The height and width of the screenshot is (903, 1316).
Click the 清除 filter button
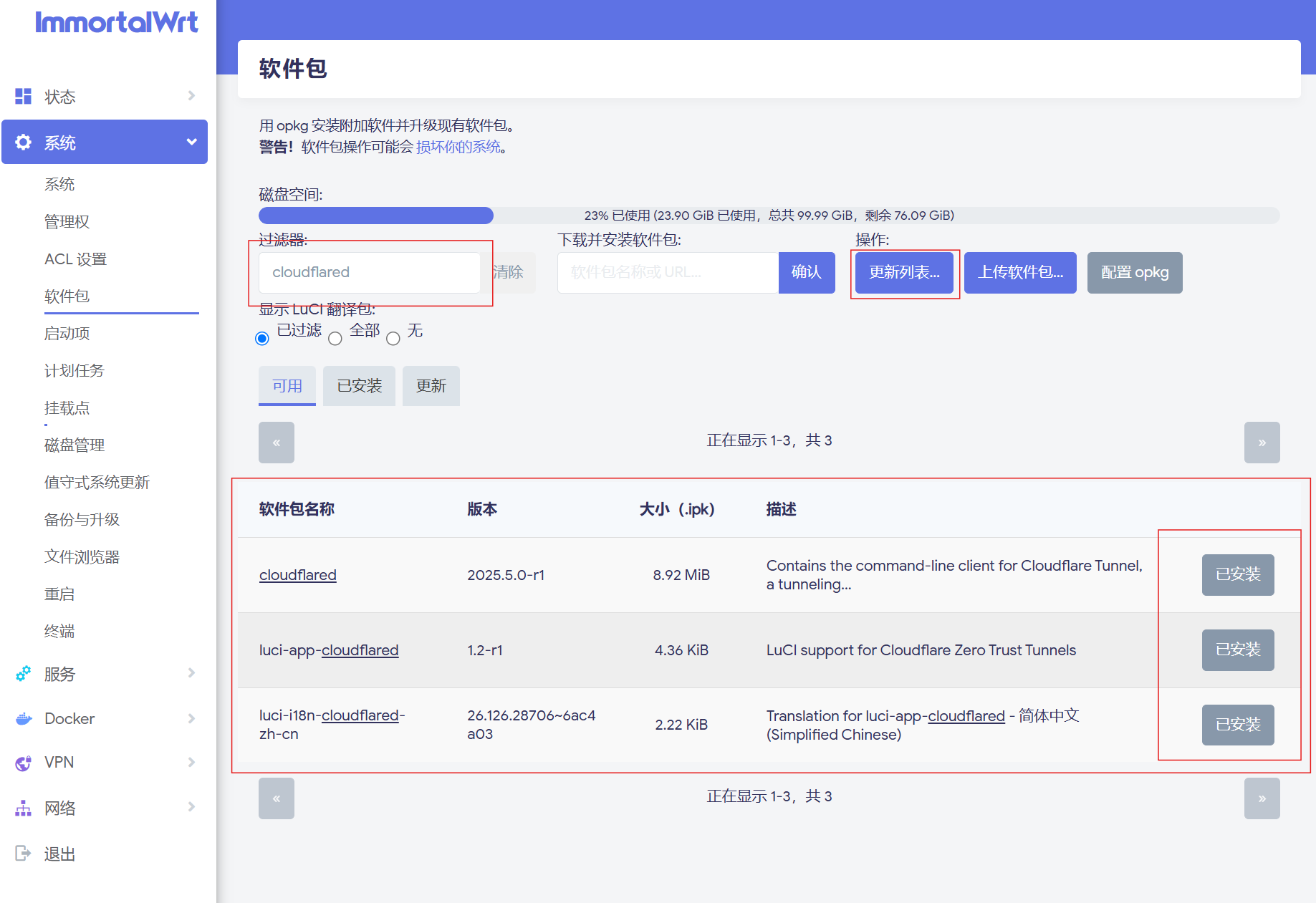tap(508, 272)
